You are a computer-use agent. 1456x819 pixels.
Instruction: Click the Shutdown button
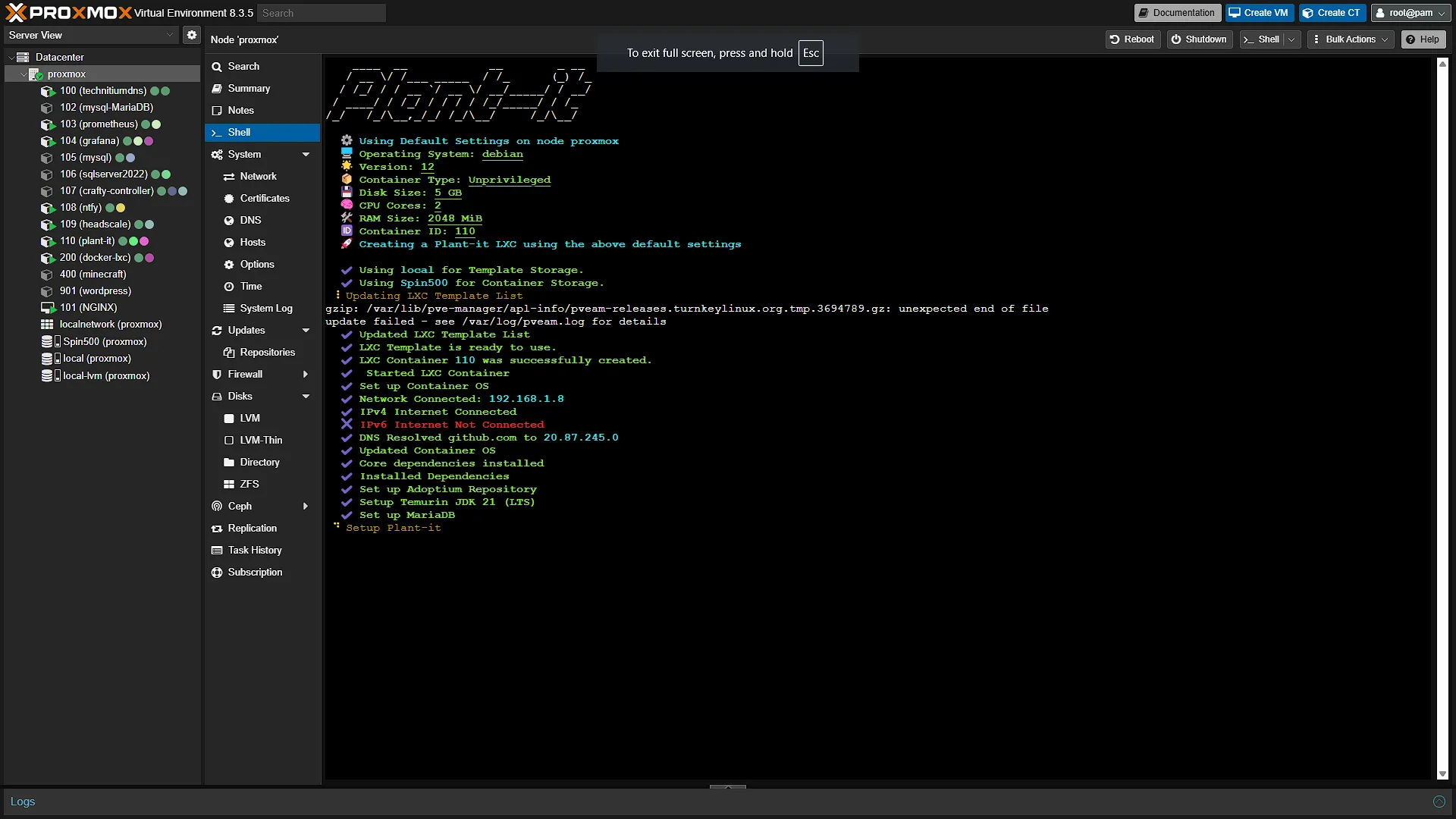[1199, 39]
